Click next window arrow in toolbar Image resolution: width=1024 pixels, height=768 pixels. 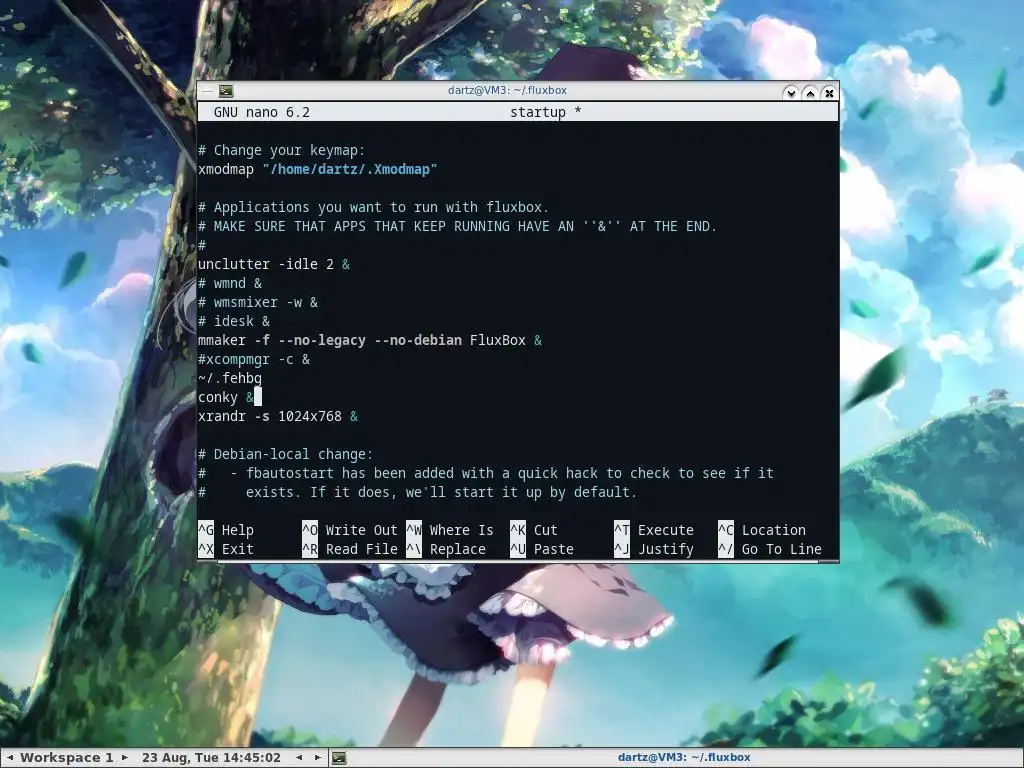317,758
